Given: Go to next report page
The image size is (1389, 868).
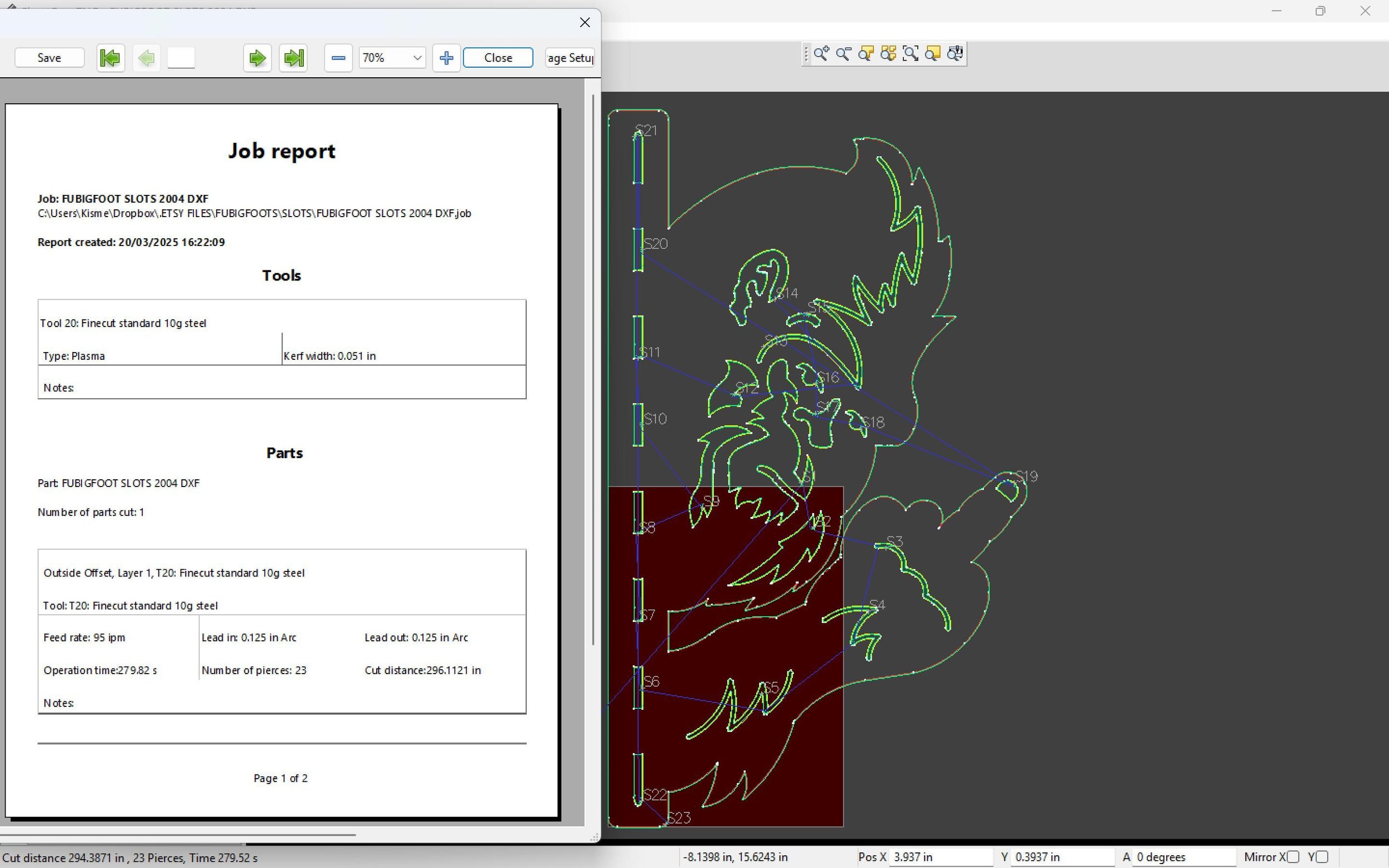Looking at the screenshot, I should (257, 57).
